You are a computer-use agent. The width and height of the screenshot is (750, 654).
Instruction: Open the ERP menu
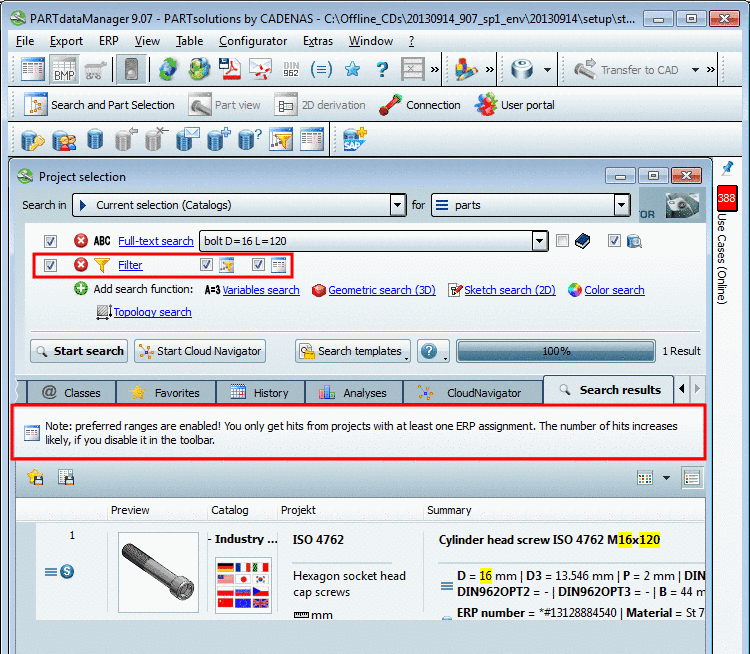(109, 41)
